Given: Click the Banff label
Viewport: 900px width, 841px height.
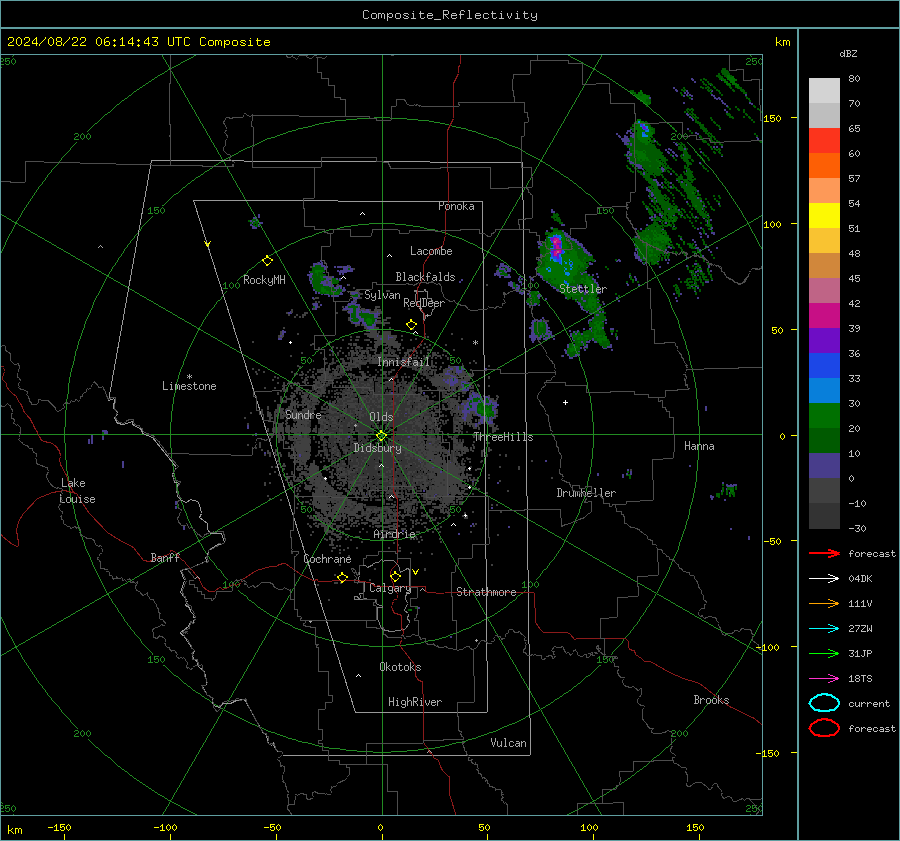Looking at the screenshot, I should pos(165,557).
